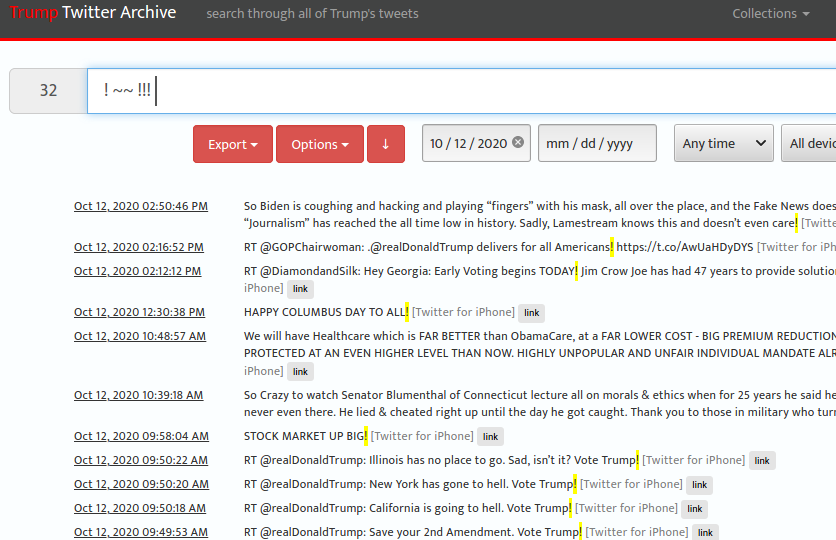Click link button for 2nd Amendment retweet

705,533
